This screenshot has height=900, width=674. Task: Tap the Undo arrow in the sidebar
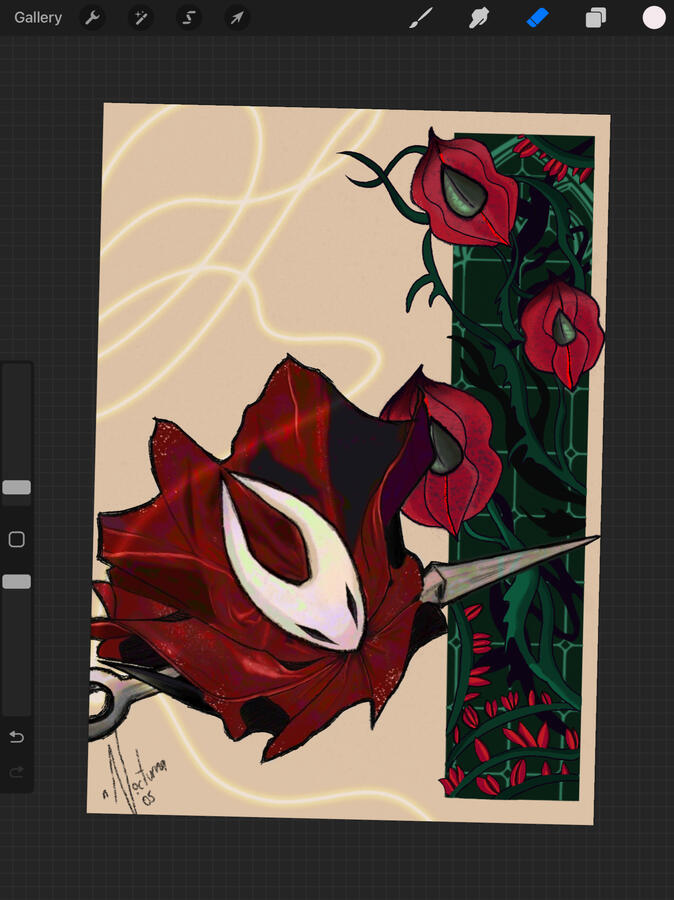click(x=16, y=737)
